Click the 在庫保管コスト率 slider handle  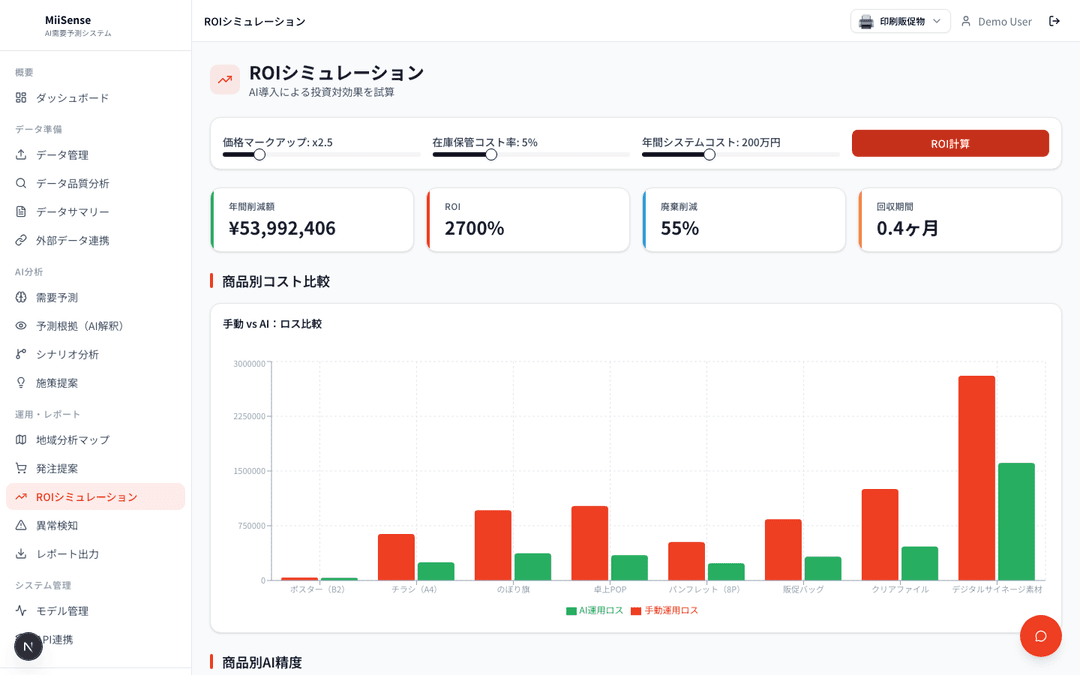[x=491, y=154]
